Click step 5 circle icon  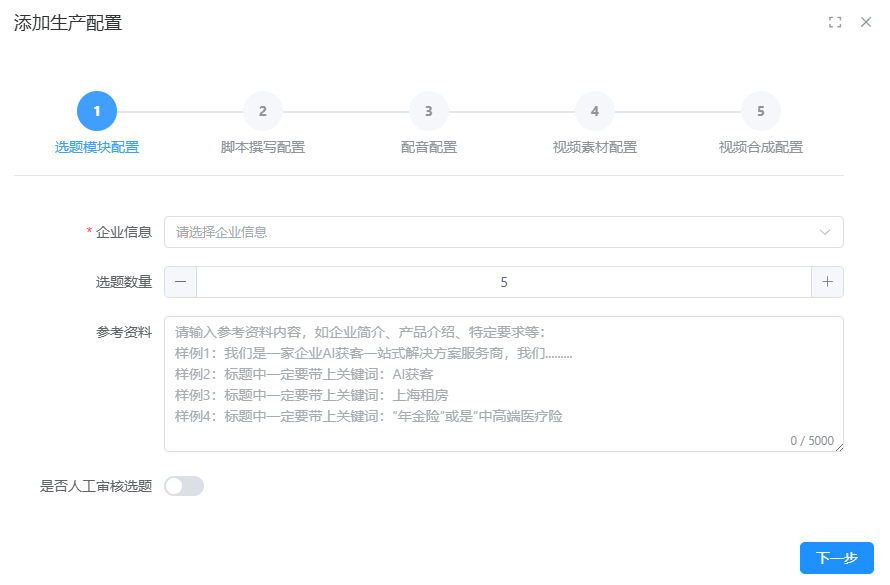[761, 111]
